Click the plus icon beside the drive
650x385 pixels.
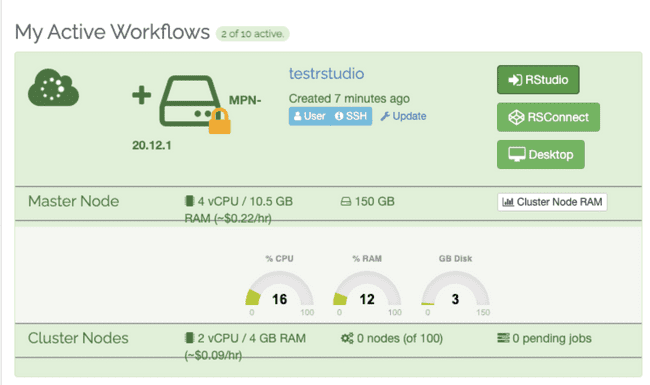141,95
